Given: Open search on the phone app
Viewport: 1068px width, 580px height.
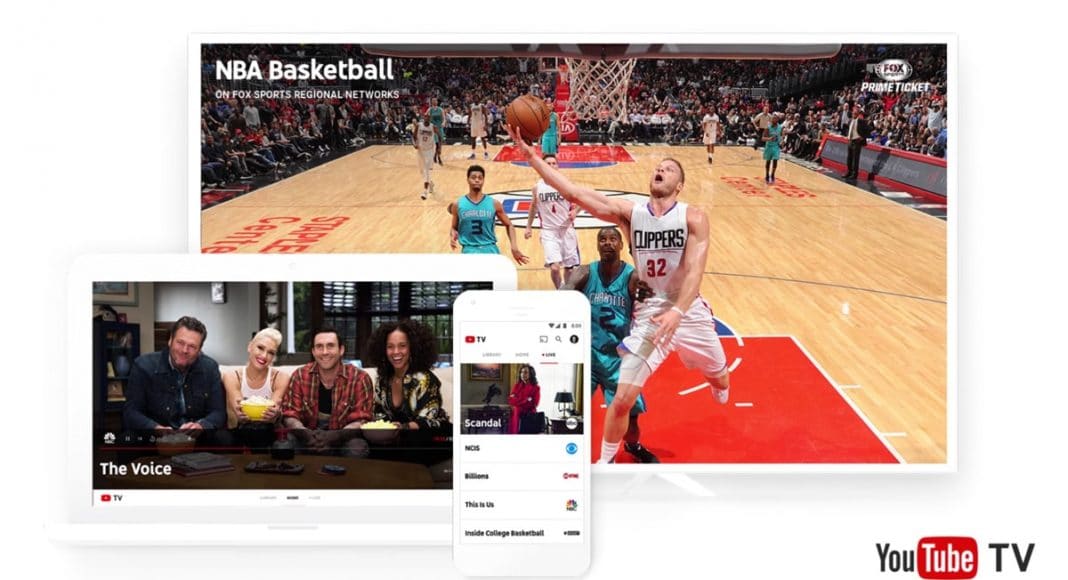Looking at the screenshot, I should [559, 338].
